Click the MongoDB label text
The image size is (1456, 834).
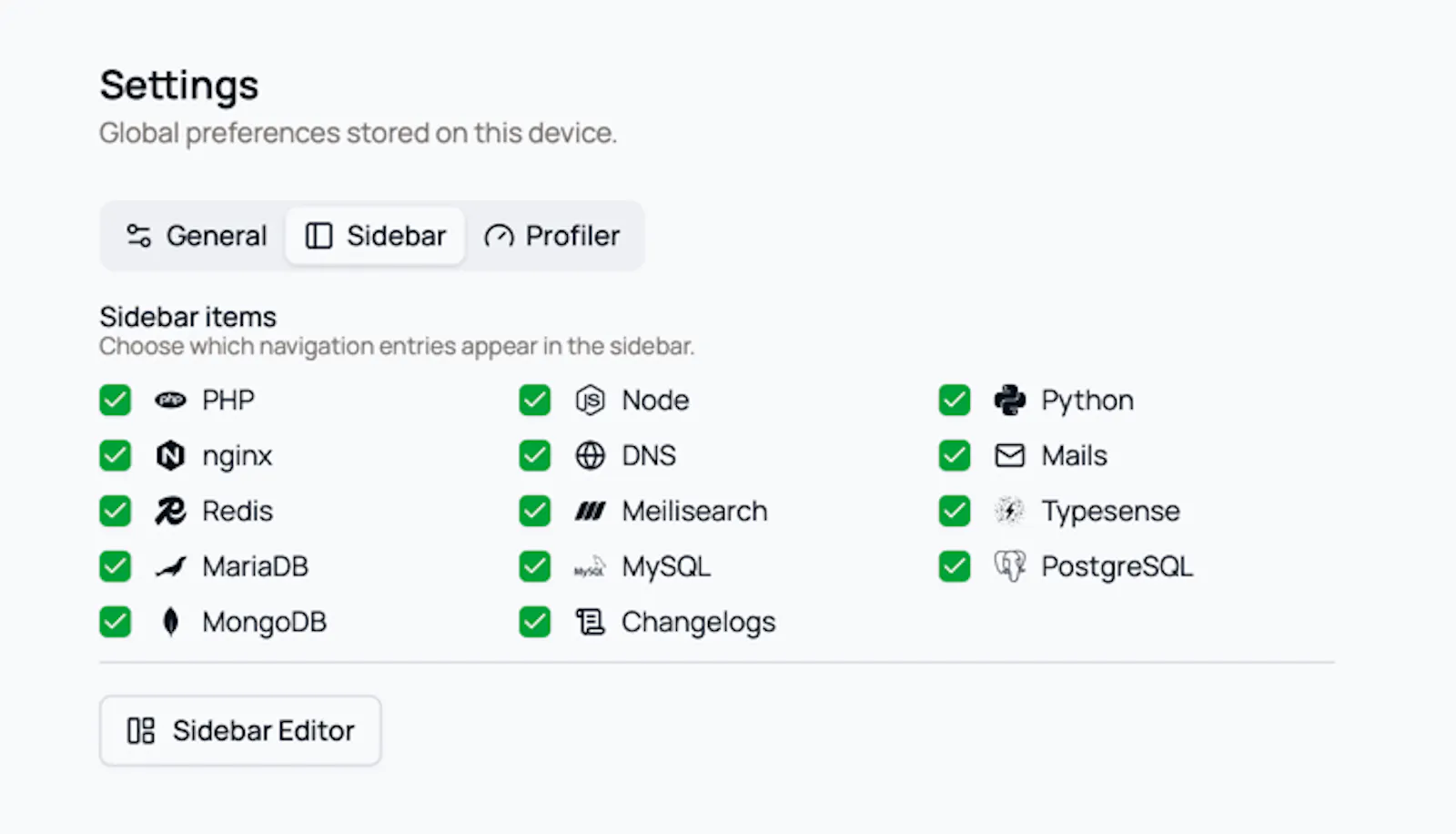[265, 623]
